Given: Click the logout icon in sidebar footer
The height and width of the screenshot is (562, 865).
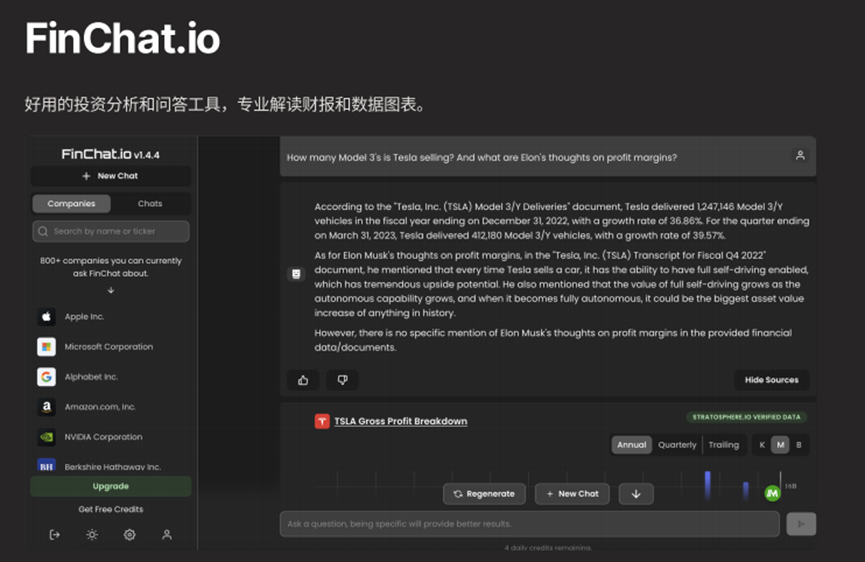Looking at the screenshot, I should [55, 534].
